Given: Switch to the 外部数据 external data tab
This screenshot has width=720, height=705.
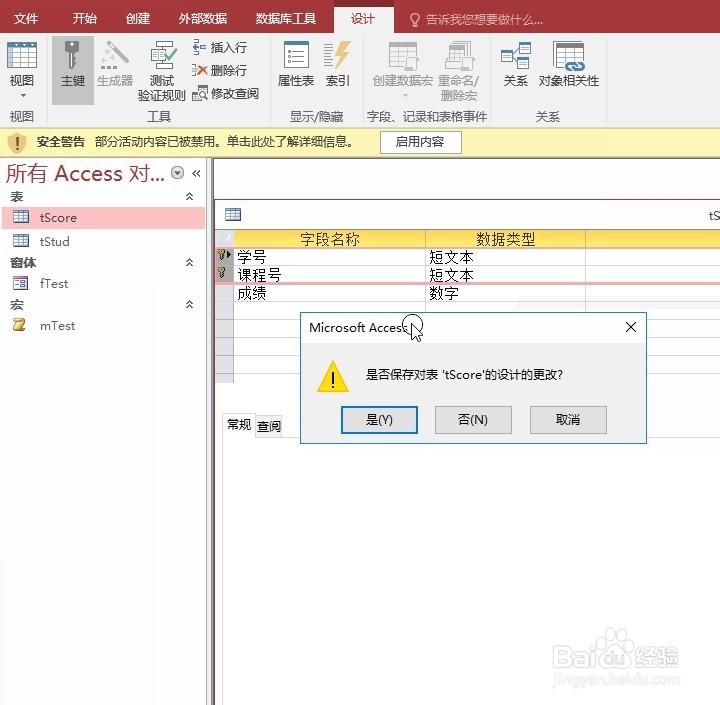Looking at the screenshot, I should [x=202, y=19].
